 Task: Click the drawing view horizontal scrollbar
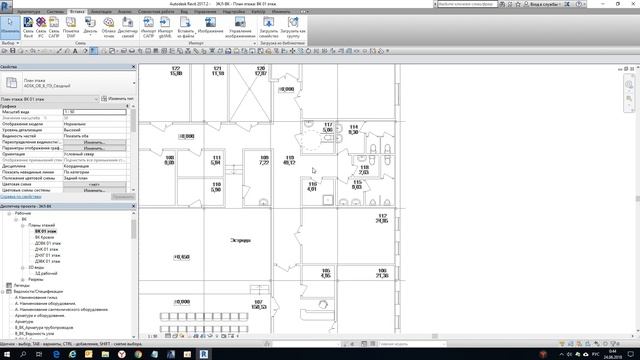434,336
